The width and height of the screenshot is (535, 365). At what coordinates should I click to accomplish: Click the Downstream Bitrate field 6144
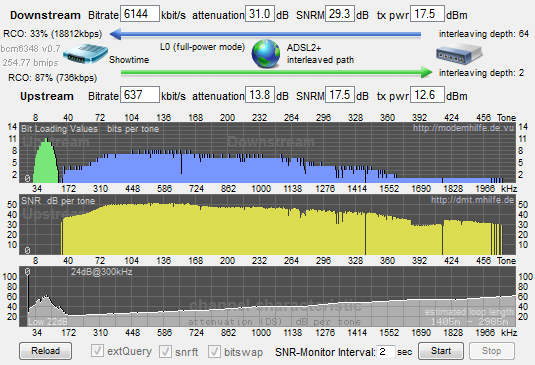coord(140,14)
